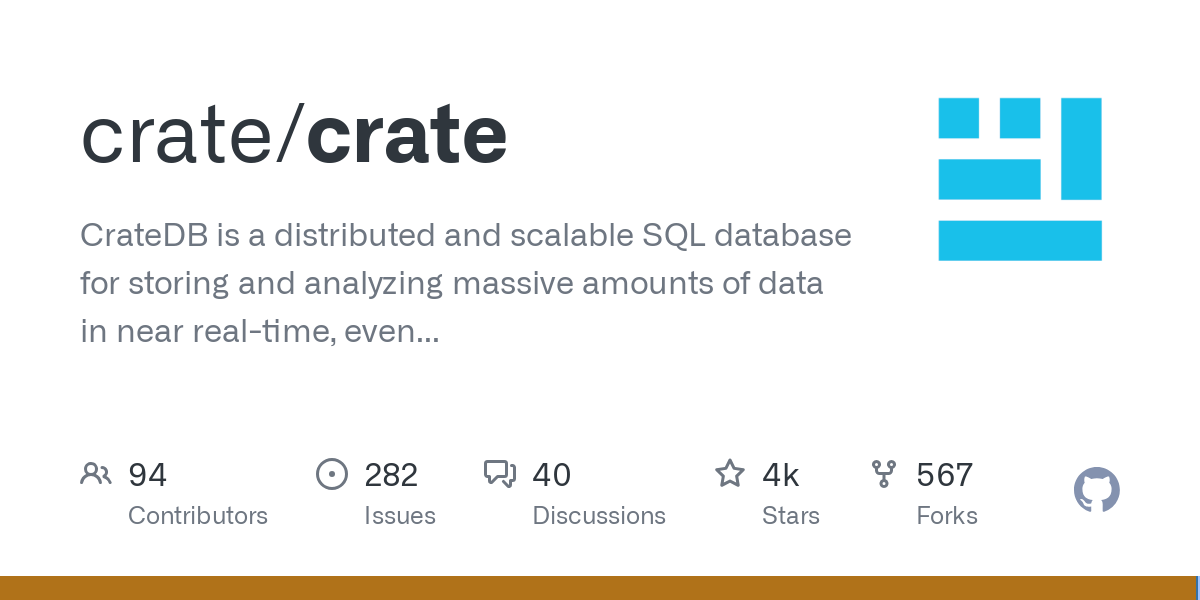Select the Issues label
Screen dimensions: 1200x600
coord(400,516)
